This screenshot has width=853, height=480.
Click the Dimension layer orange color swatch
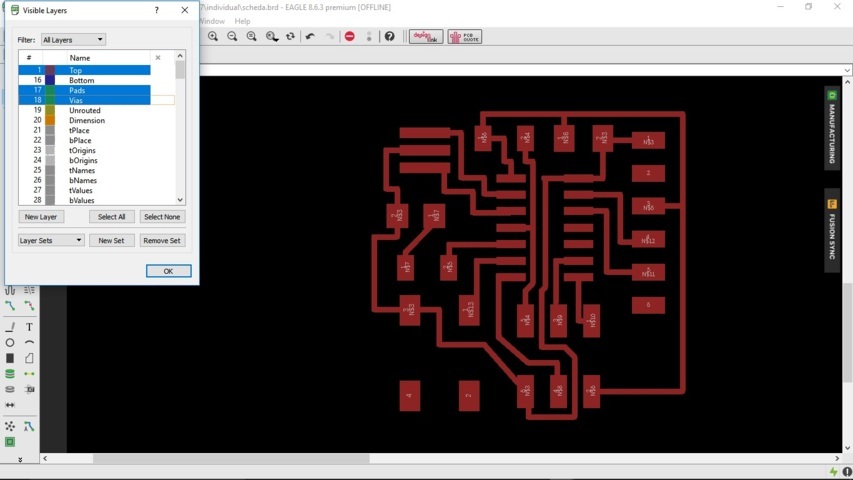pyautogui.click(x=50, y=120)
